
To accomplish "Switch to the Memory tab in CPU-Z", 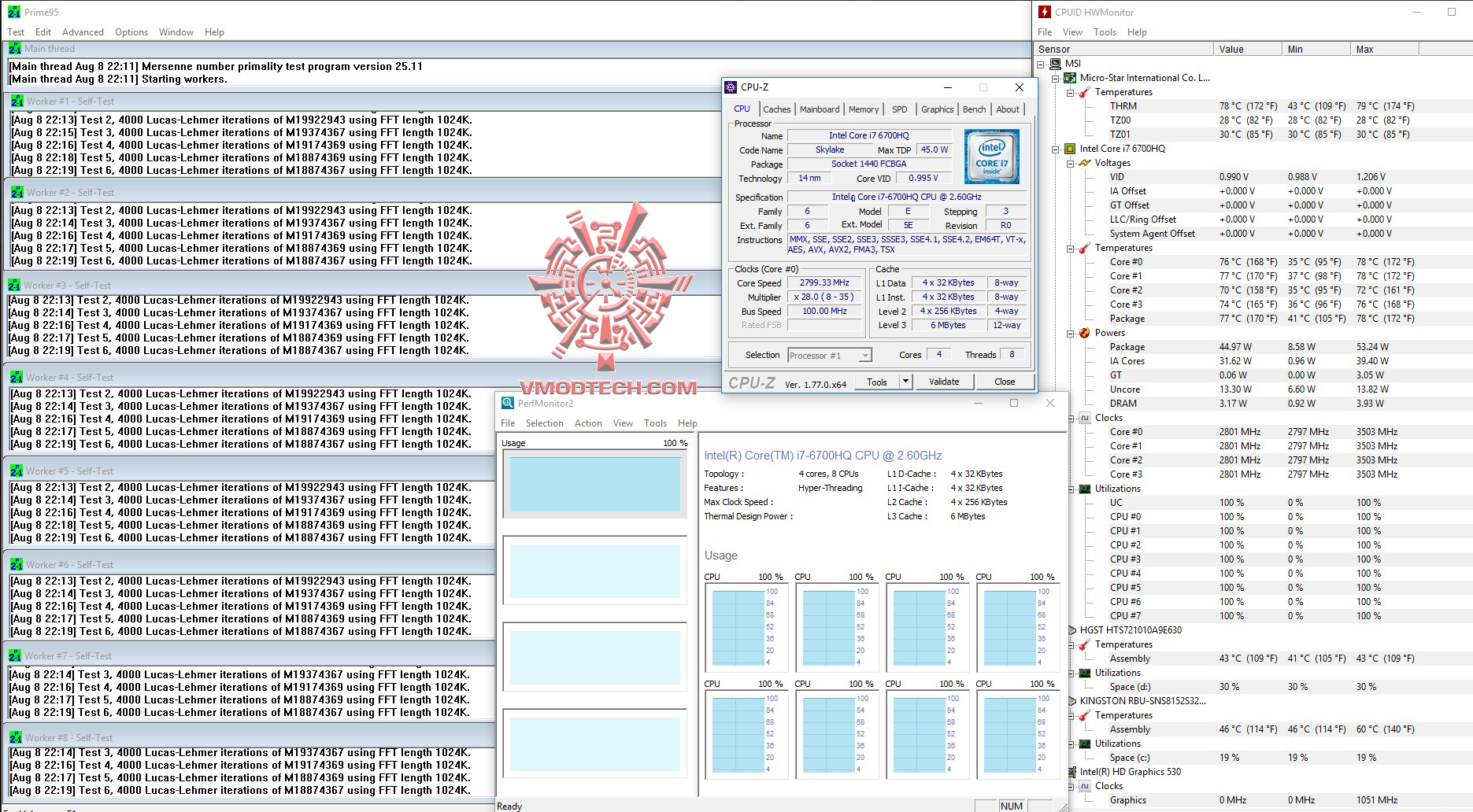I will coord(863,109).
